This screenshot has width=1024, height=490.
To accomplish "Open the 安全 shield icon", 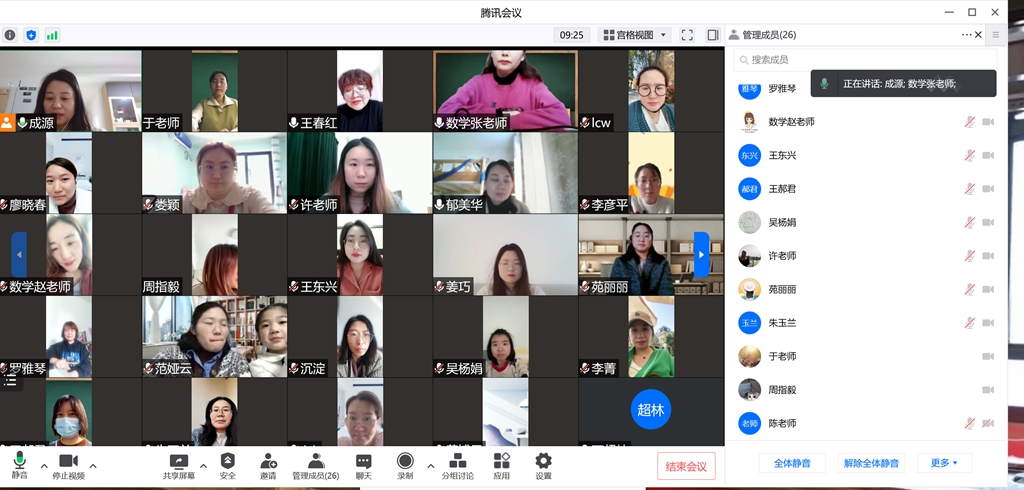I will pyautogui.click(x=228, y=461).
